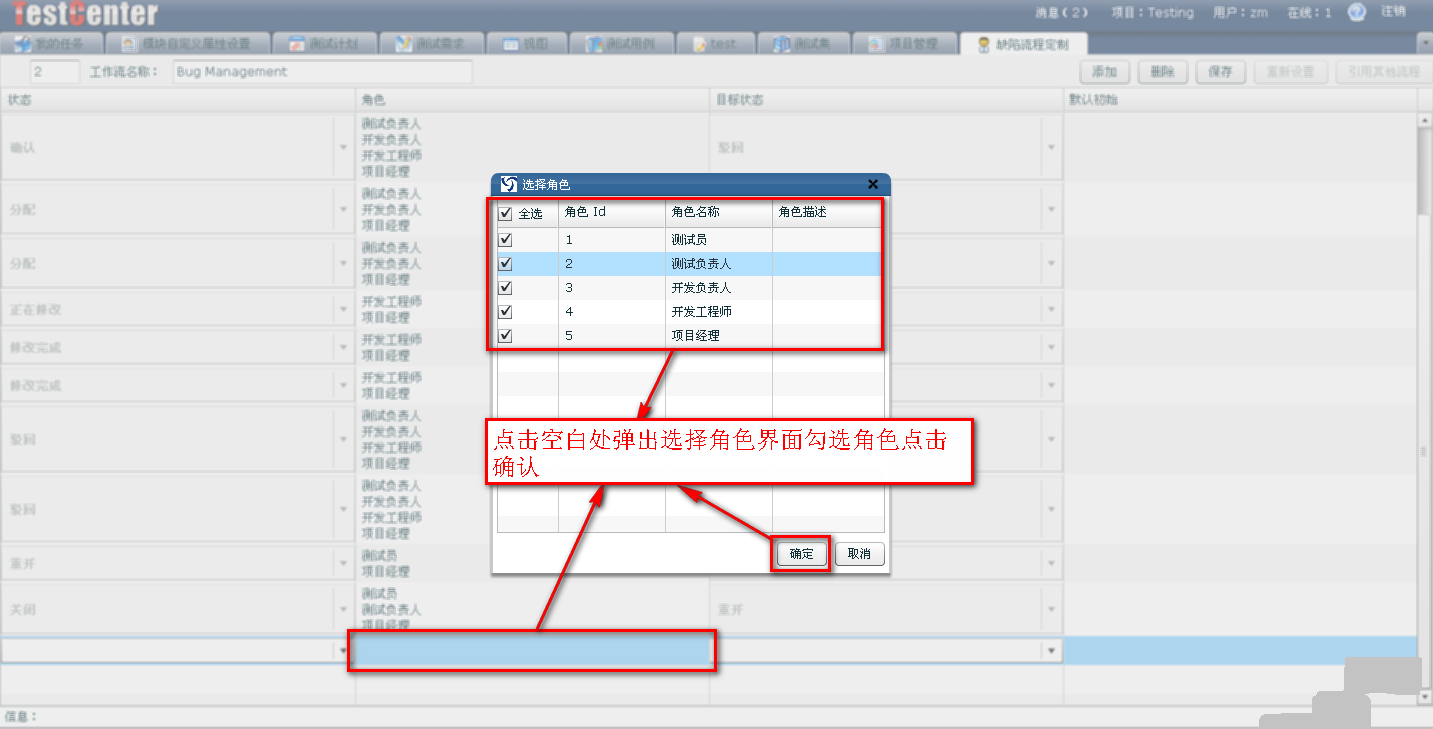Uncheck the 开发工程师 role checkbox
1433x729 pixels.
click(505, 312)
